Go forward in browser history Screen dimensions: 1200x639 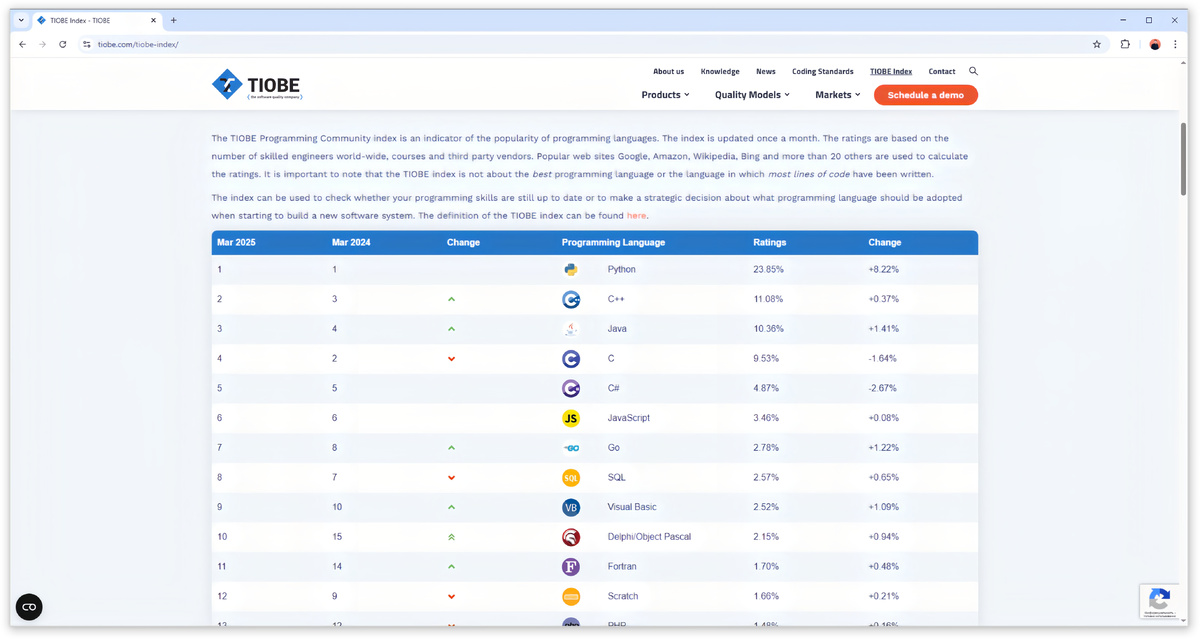coord(43,44)
